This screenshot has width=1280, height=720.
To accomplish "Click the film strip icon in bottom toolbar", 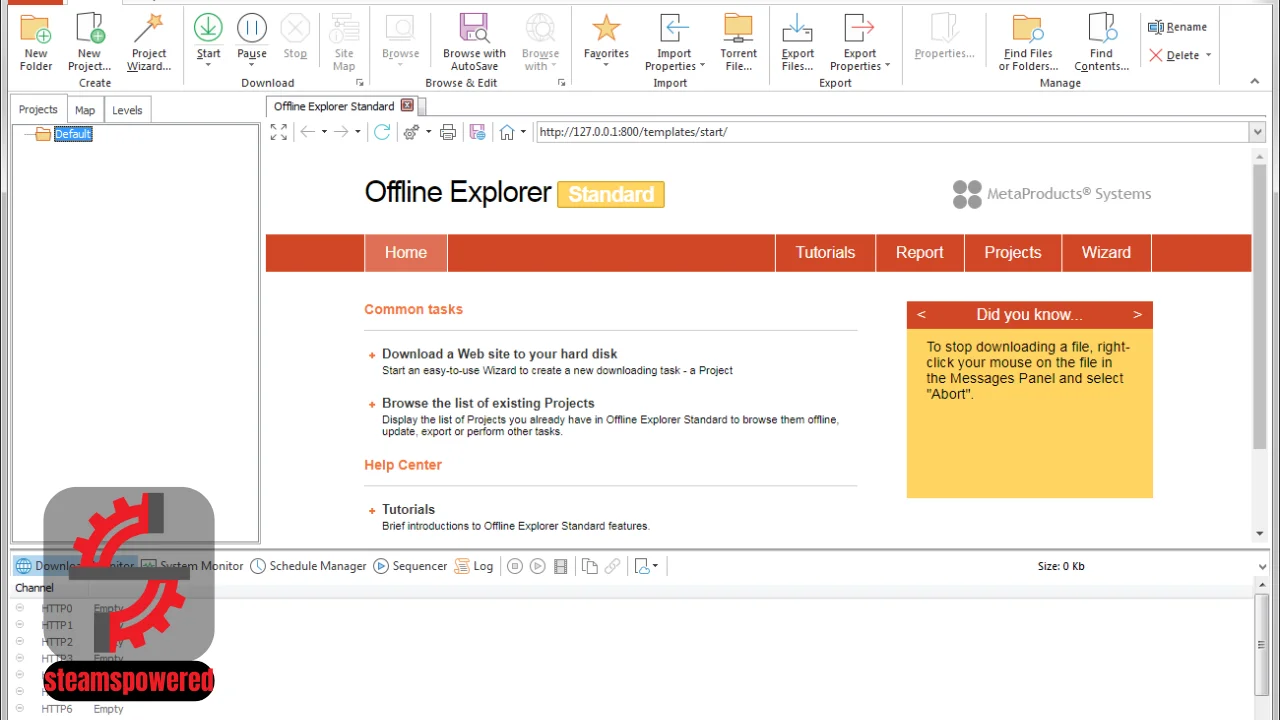I will [x=561, y=566].
